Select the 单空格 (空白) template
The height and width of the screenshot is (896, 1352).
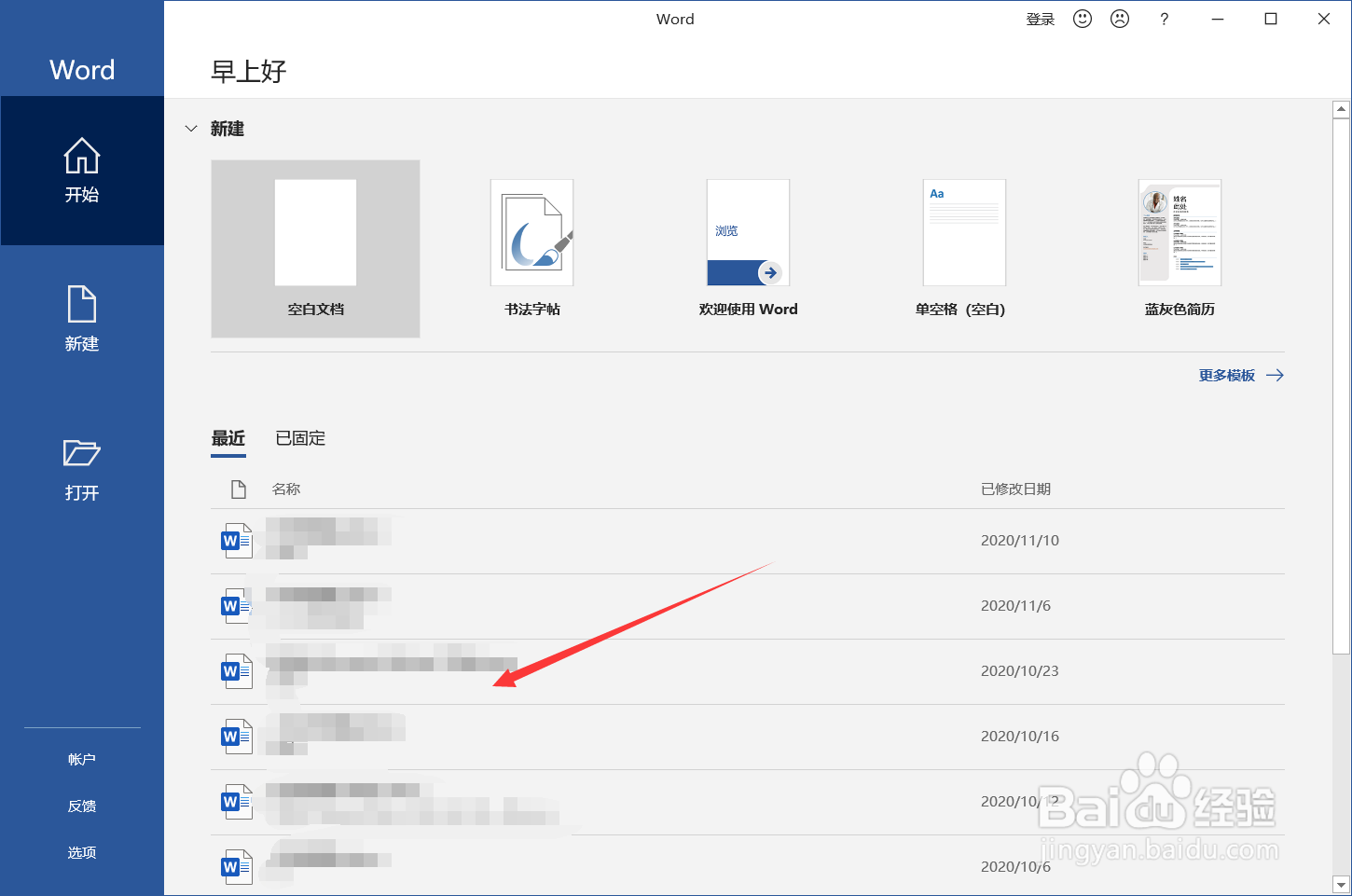coord(963,249)
